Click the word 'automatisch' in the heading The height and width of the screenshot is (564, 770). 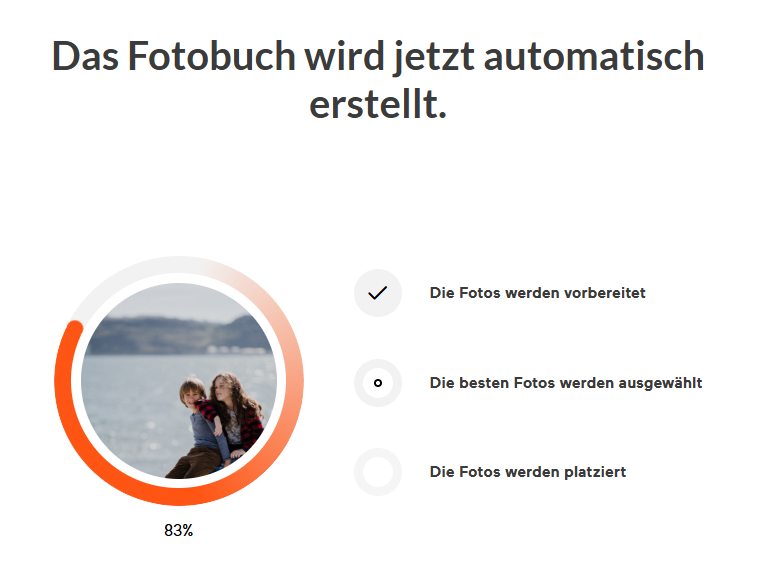(x=594, y=56)
